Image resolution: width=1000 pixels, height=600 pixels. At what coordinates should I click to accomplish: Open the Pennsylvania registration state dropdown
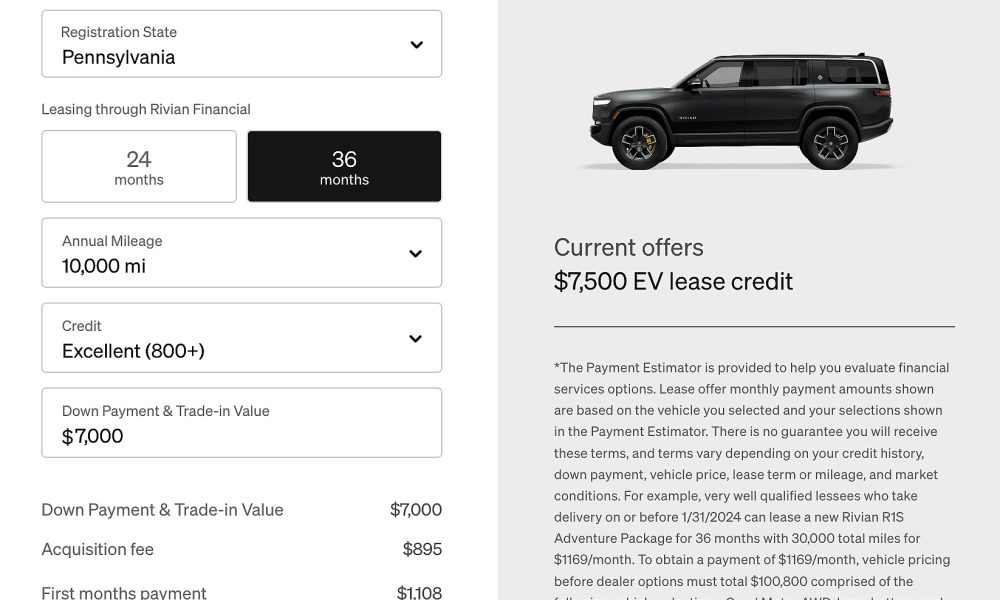coord(242,44)
